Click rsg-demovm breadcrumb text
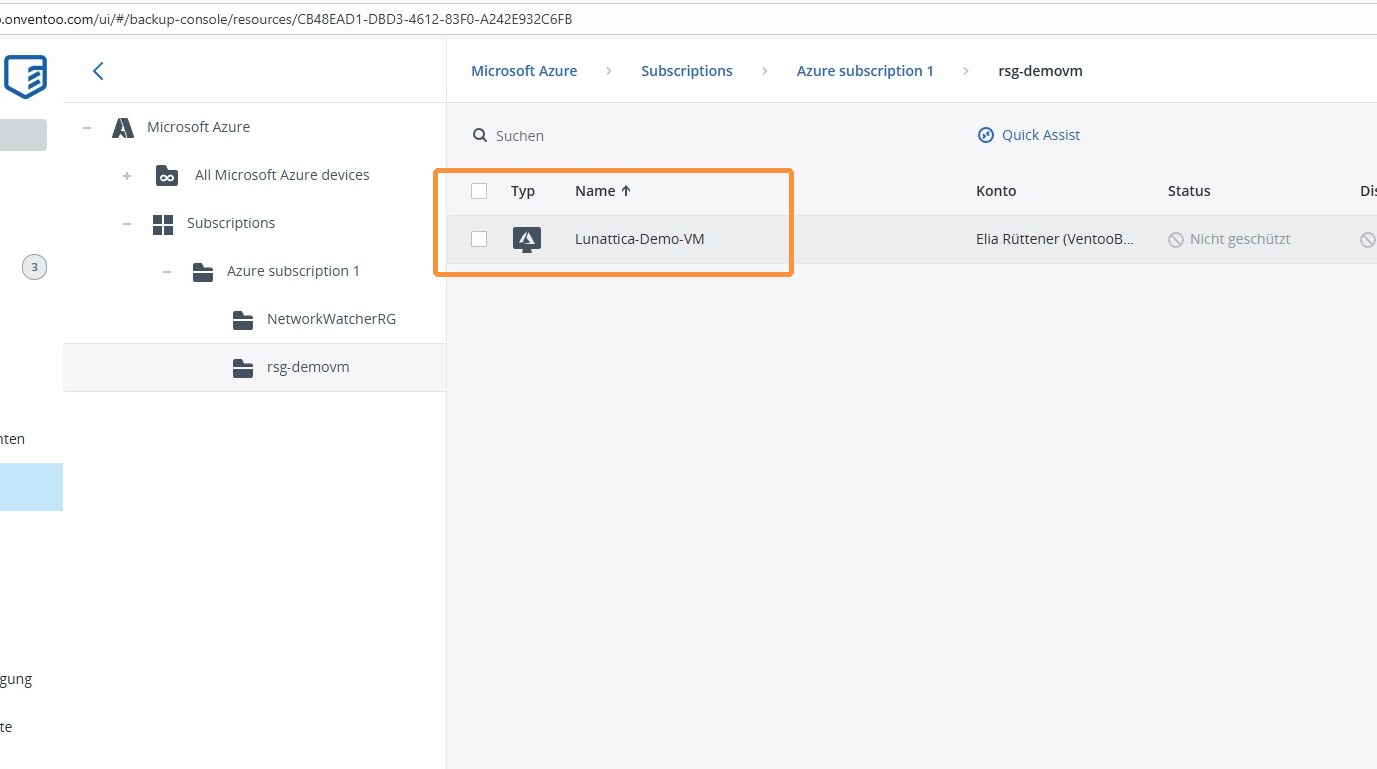 coord(1040,71)
